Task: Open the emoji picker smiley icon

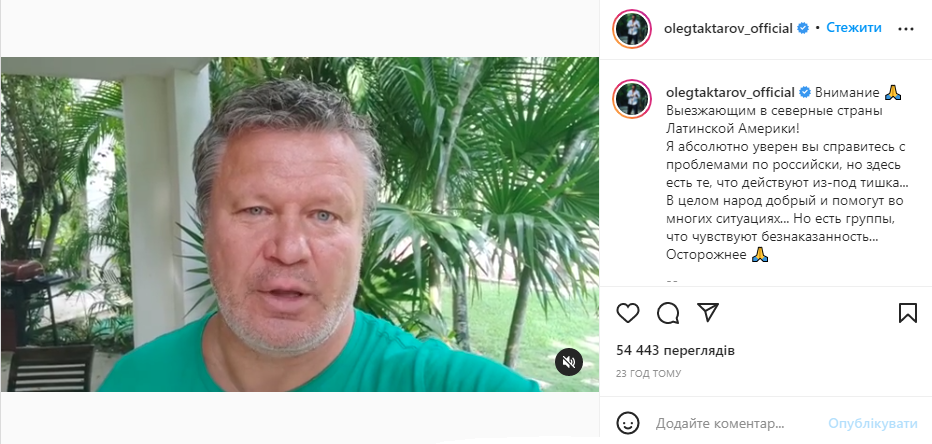Action: click(628, 424)
